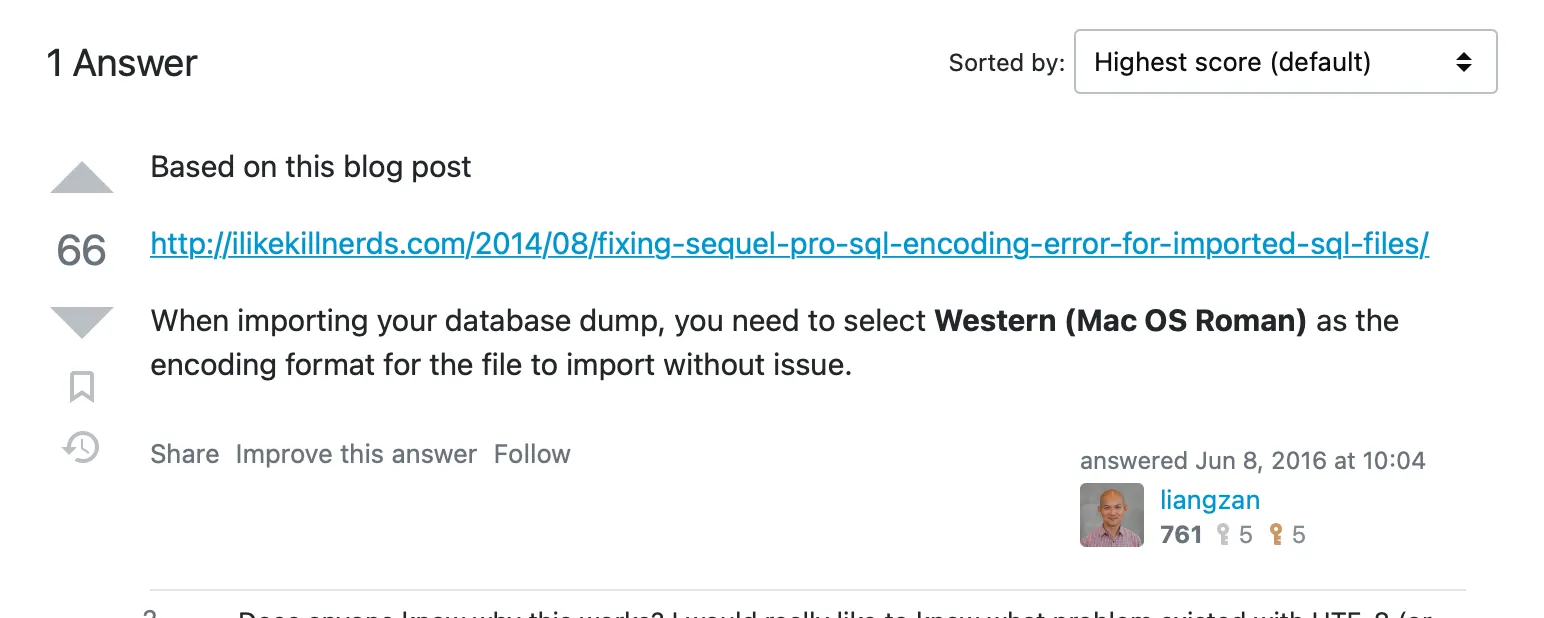
Task: Downvote the answer with the down arrow
Action: pos(82,322)
